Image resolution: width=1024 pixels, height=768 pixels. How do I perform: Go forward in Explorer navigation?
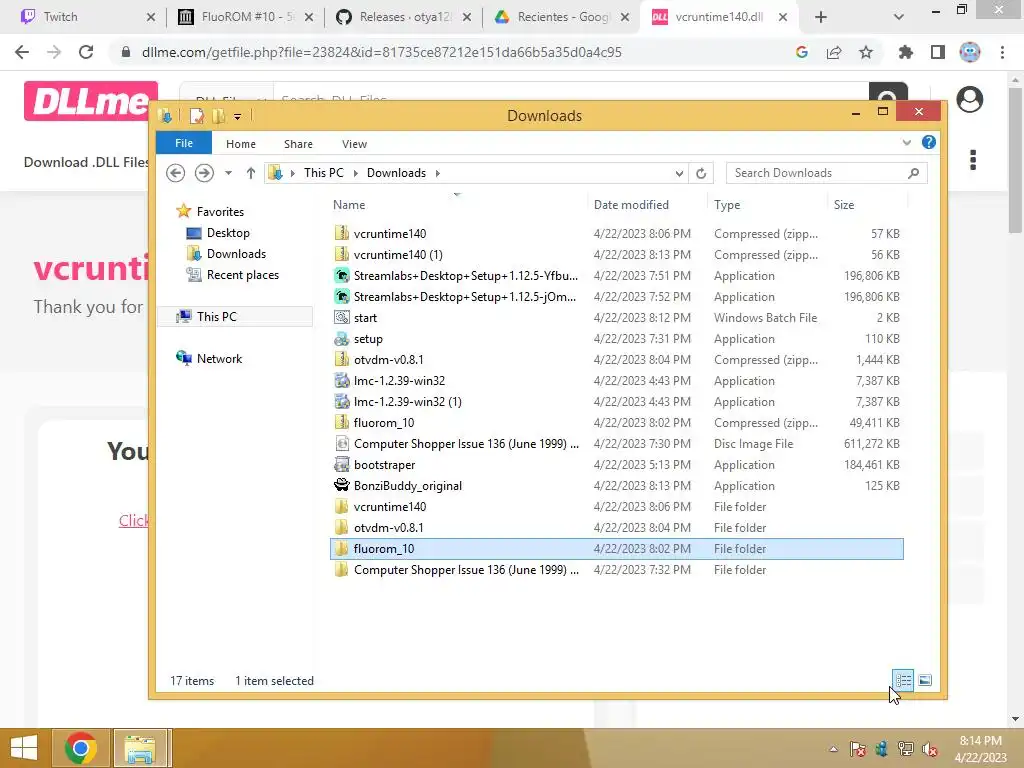point(204,172)
